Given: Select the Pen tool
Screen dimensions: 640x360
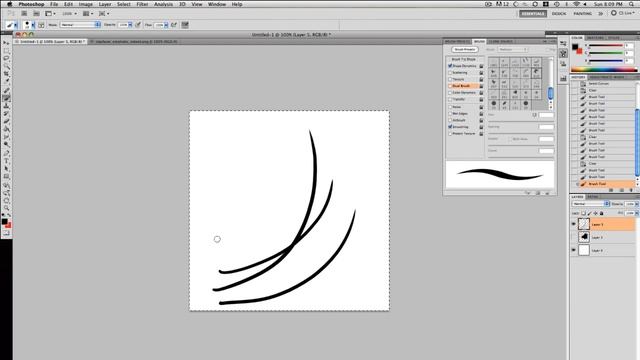Looking at the screenshot, I should click(x=6, y=153).
